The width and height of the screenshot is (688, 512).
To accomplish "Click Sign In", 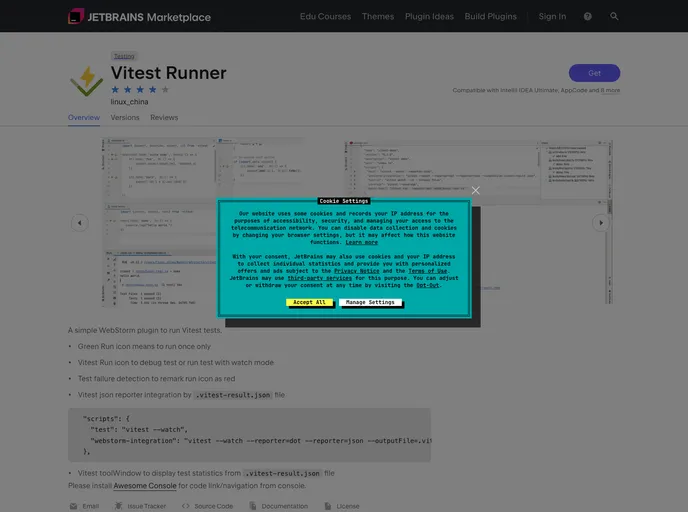I will click(x=552, y=17).
